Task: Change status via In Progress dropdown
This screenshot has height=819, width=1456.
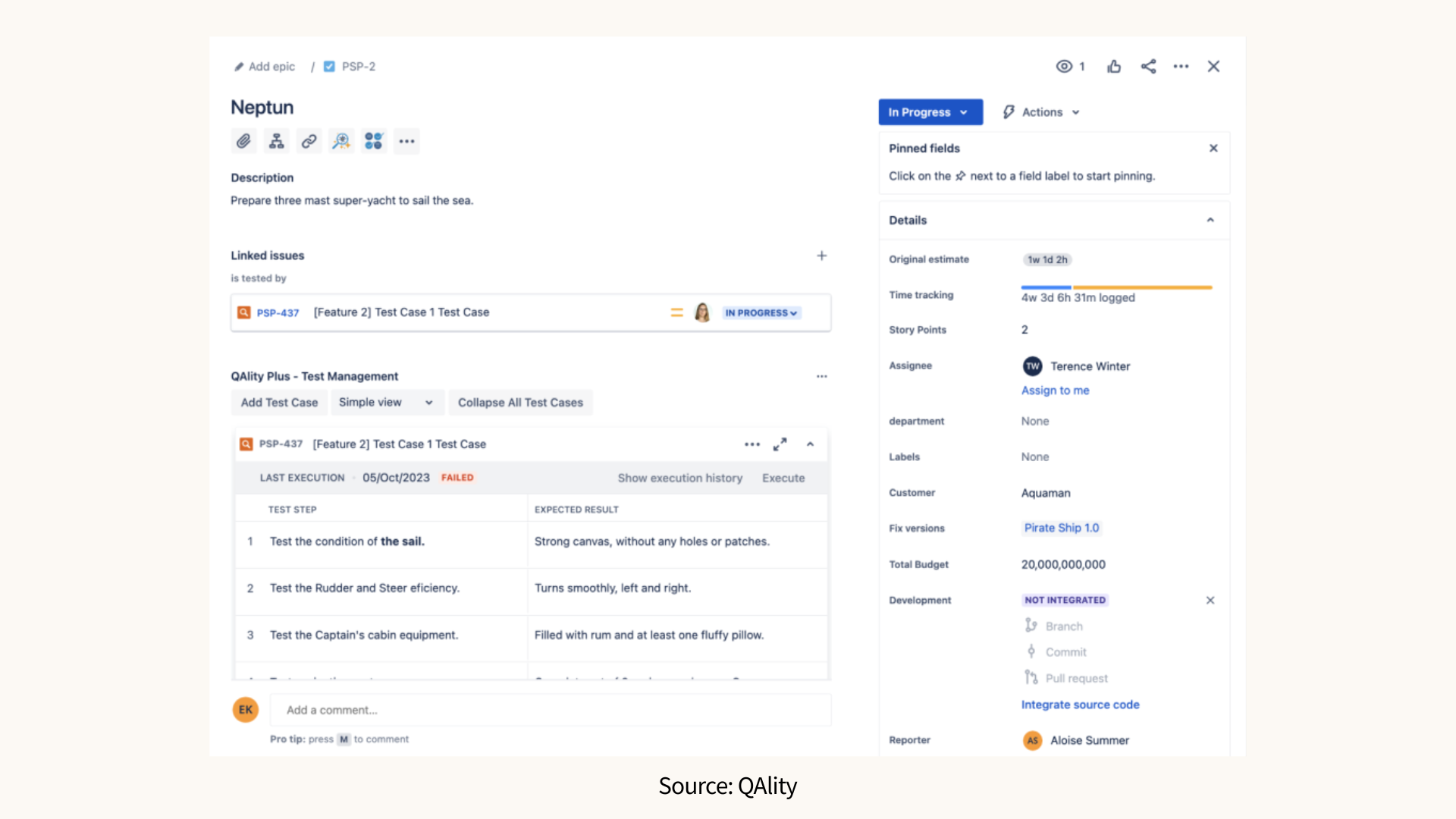Action: click(x=930, y=111)
